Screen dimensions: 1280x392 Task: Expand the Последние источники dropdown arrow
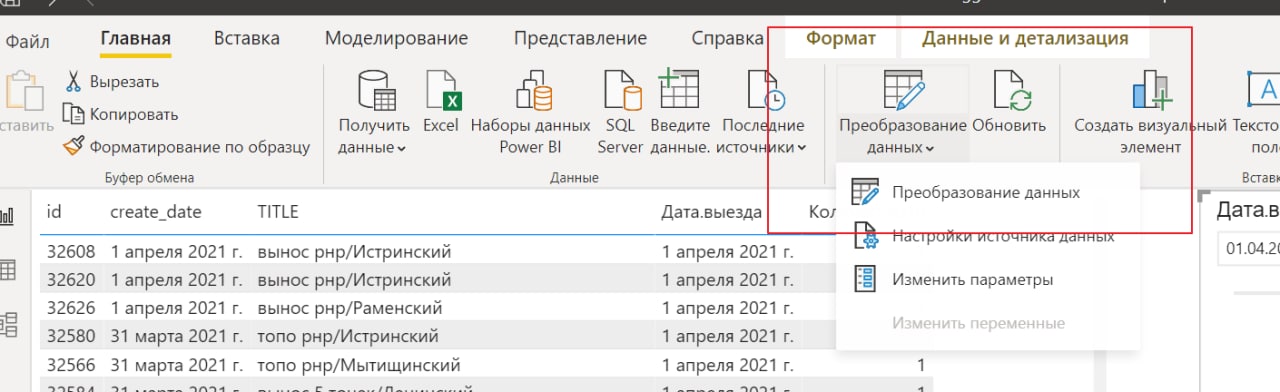pyautogui.click(x=802, y=149)
